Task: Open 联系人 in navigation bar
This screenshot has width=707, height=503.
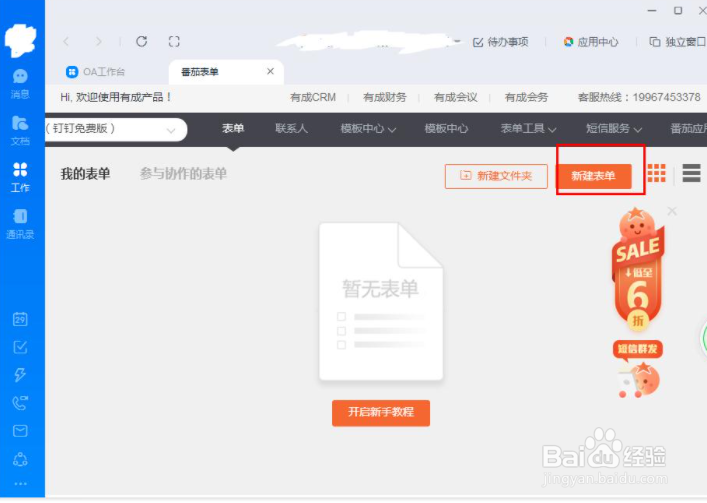Action: 292,129
